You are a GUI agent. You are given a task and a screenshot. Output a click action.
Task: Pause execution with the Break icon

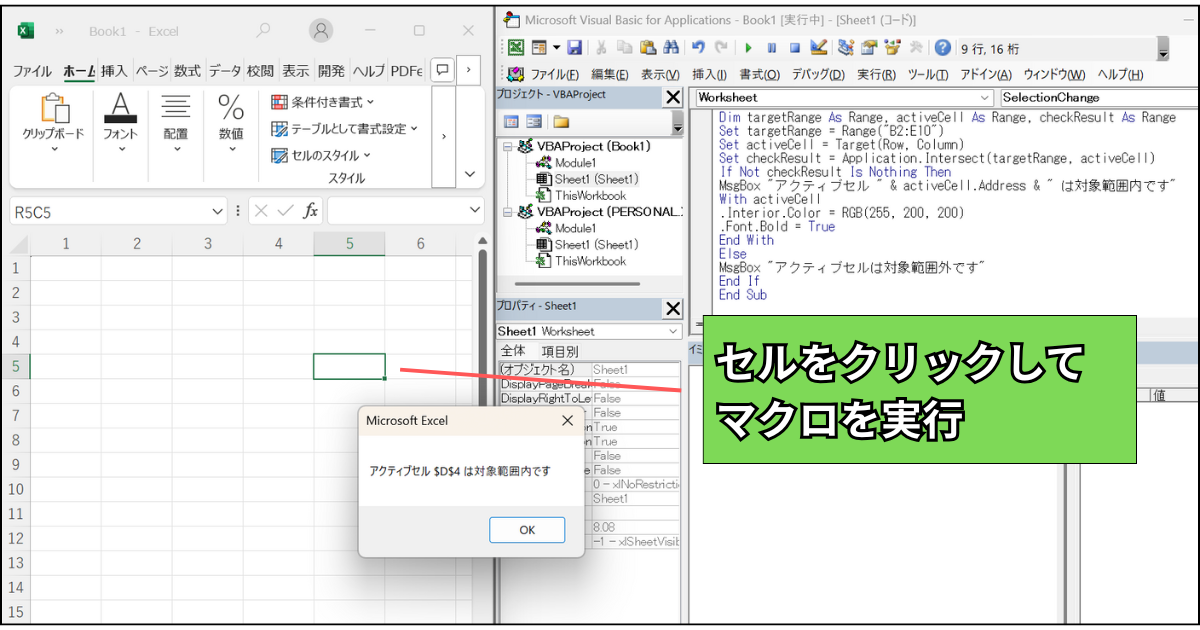[771, 47]
